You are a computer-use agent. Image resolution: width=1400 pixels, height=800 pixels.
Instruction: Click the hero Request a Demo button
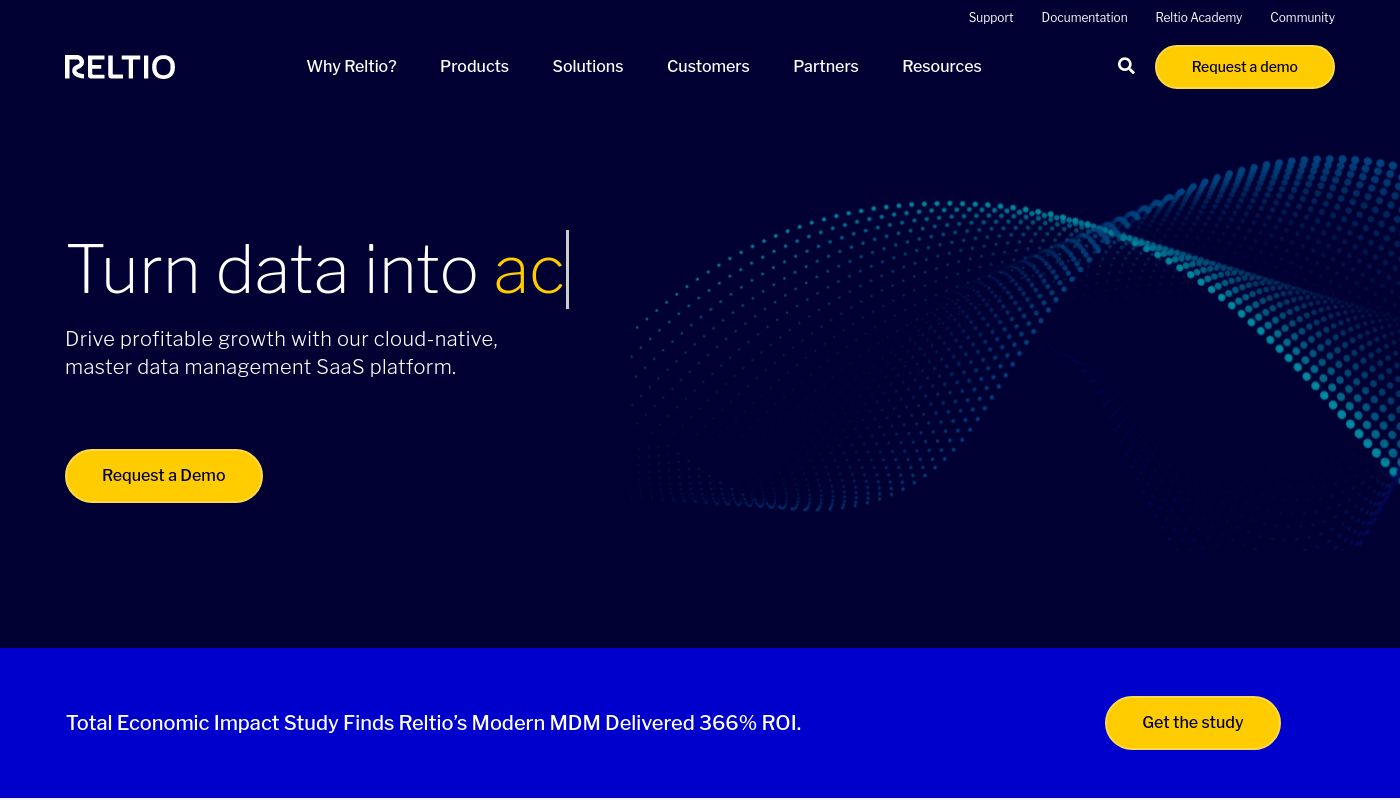164,476
